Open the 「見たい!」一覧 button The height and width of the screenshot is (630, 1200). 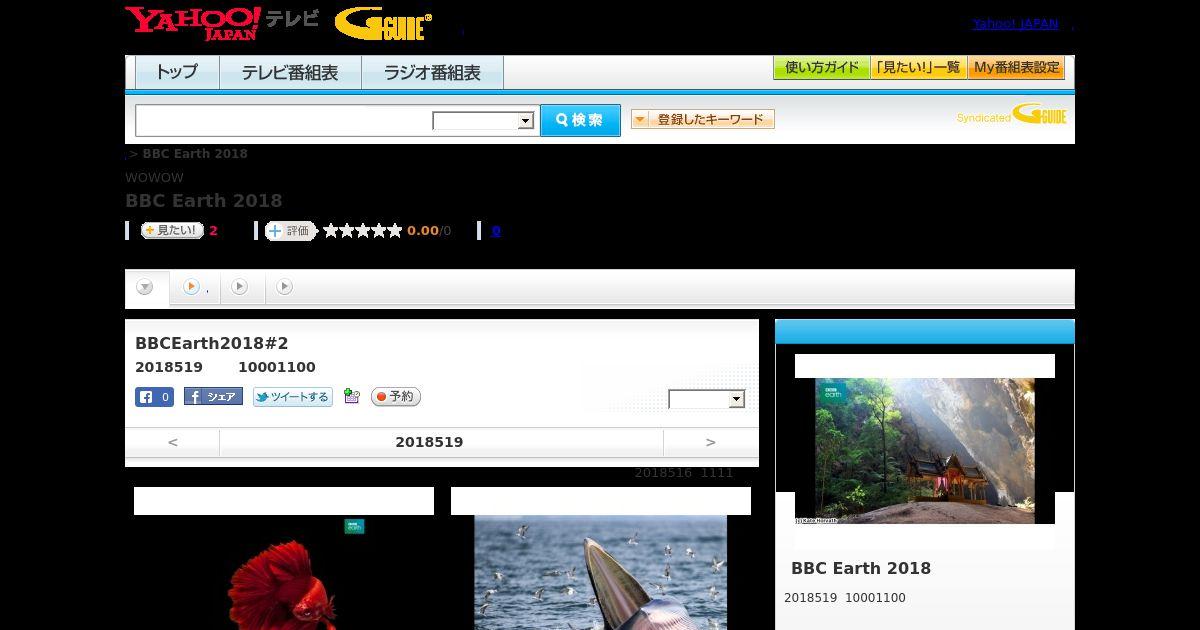tap(919, 68)
